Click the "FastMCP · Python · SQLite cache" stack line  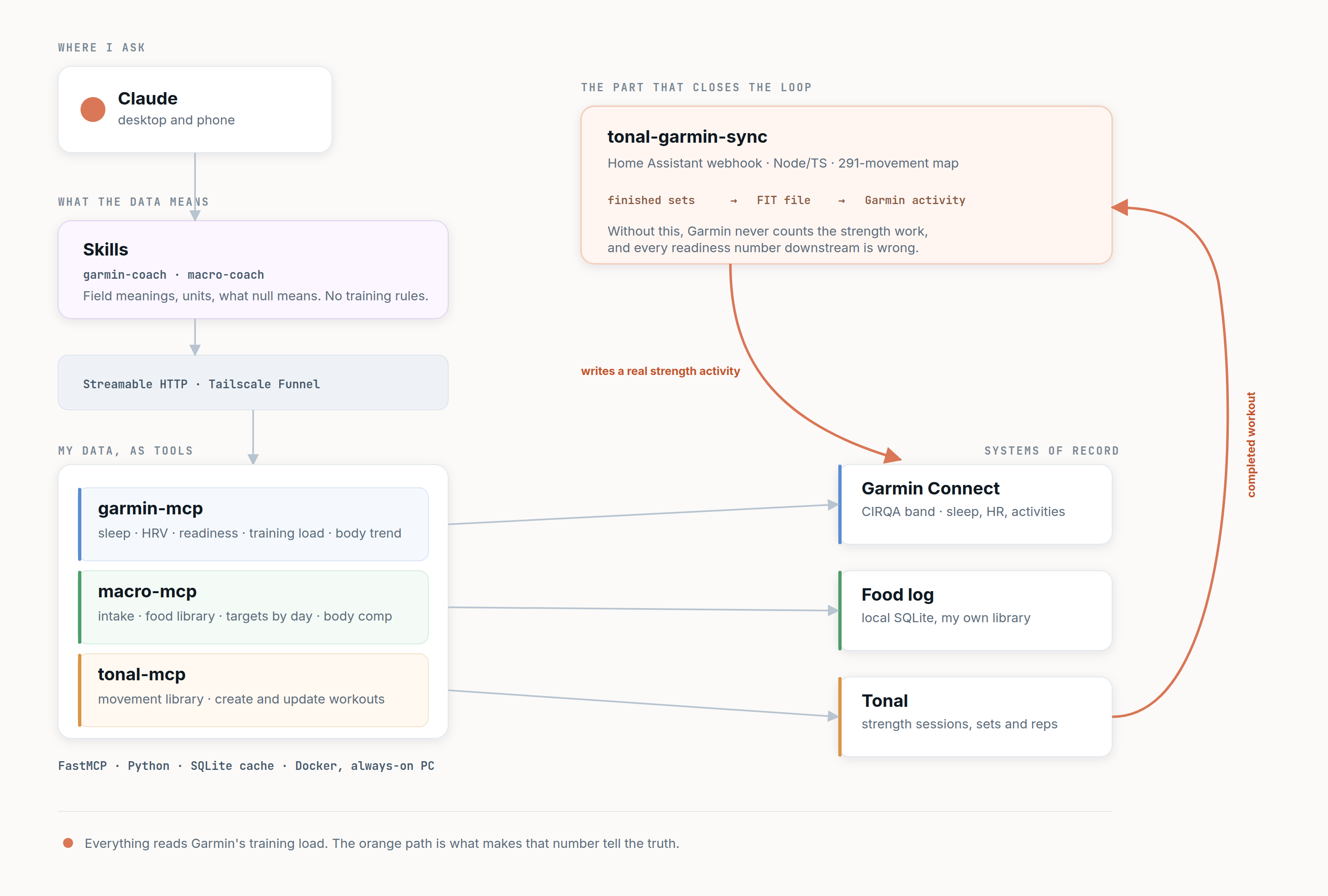[x=246, y=766]
